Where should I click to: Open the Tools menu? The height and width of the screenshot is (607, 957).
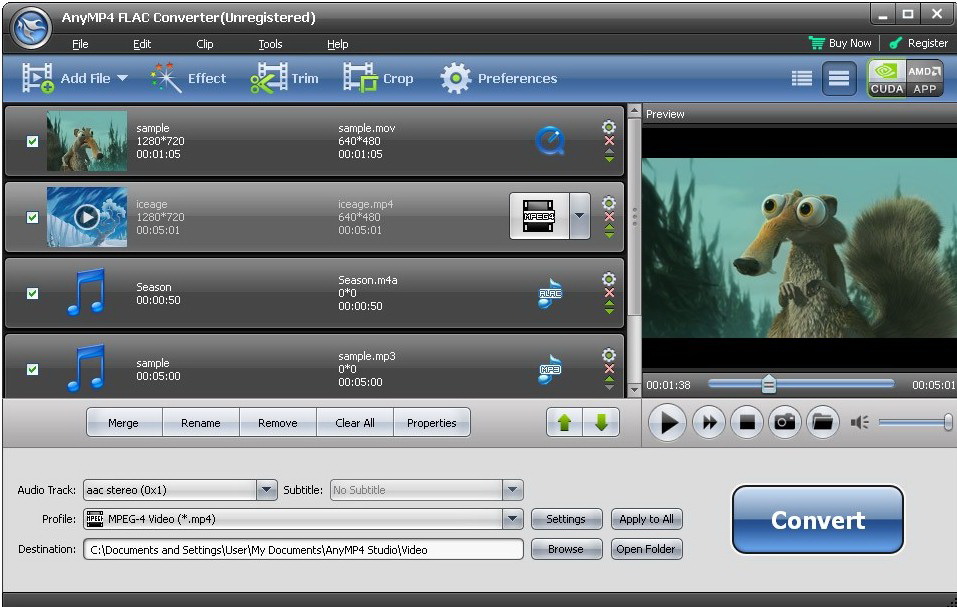click(x=270, y=44)
